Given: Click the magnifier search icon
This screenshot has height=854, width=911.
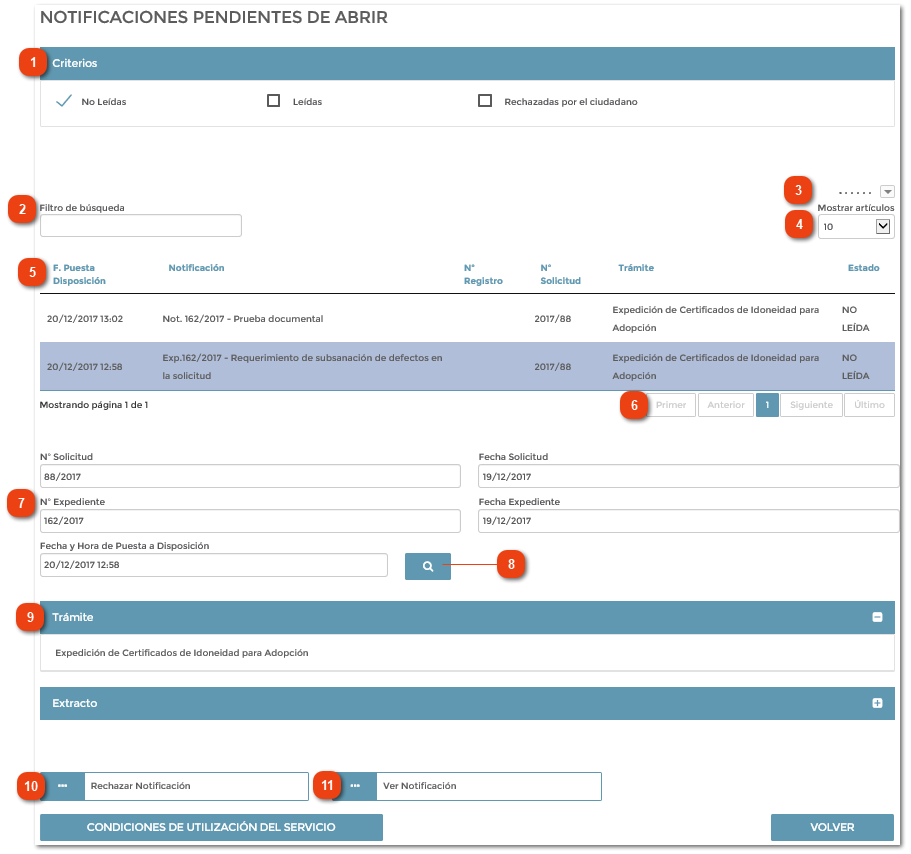Looking at the screenshot, I should [427, 565].
